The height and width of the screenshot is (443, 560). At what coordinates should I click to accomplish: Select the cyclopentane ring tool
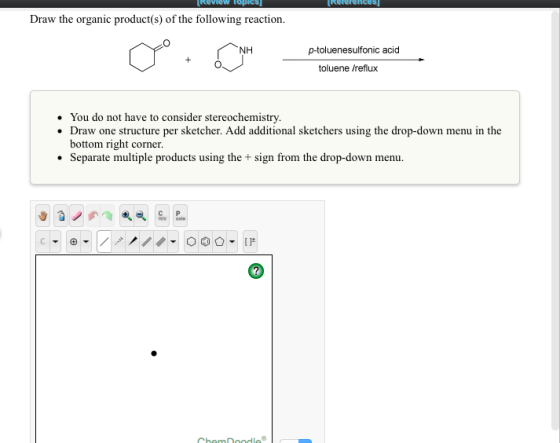tap(220, 242)
